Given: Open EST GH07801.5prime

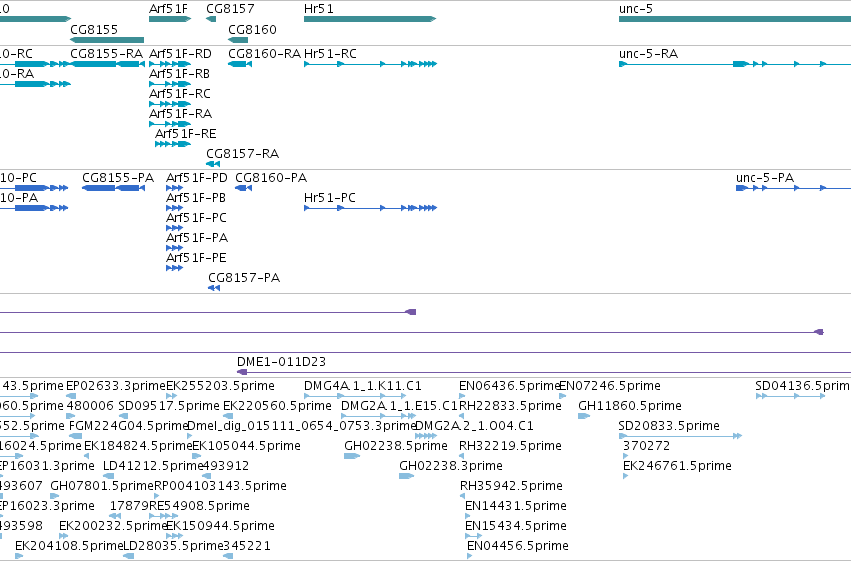Looking at the screenshot, I should pyautogui.click(x=103, y=486).
